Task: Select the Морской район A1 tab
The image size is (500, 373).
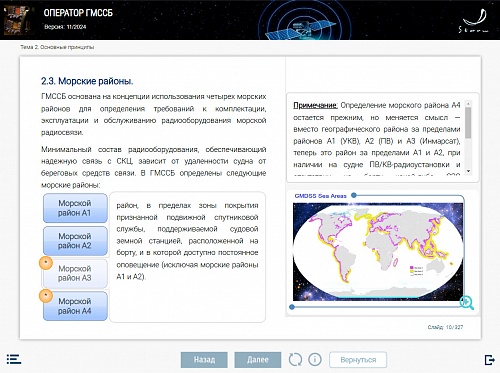Action: pyautogui.click(x=75, y=208)
